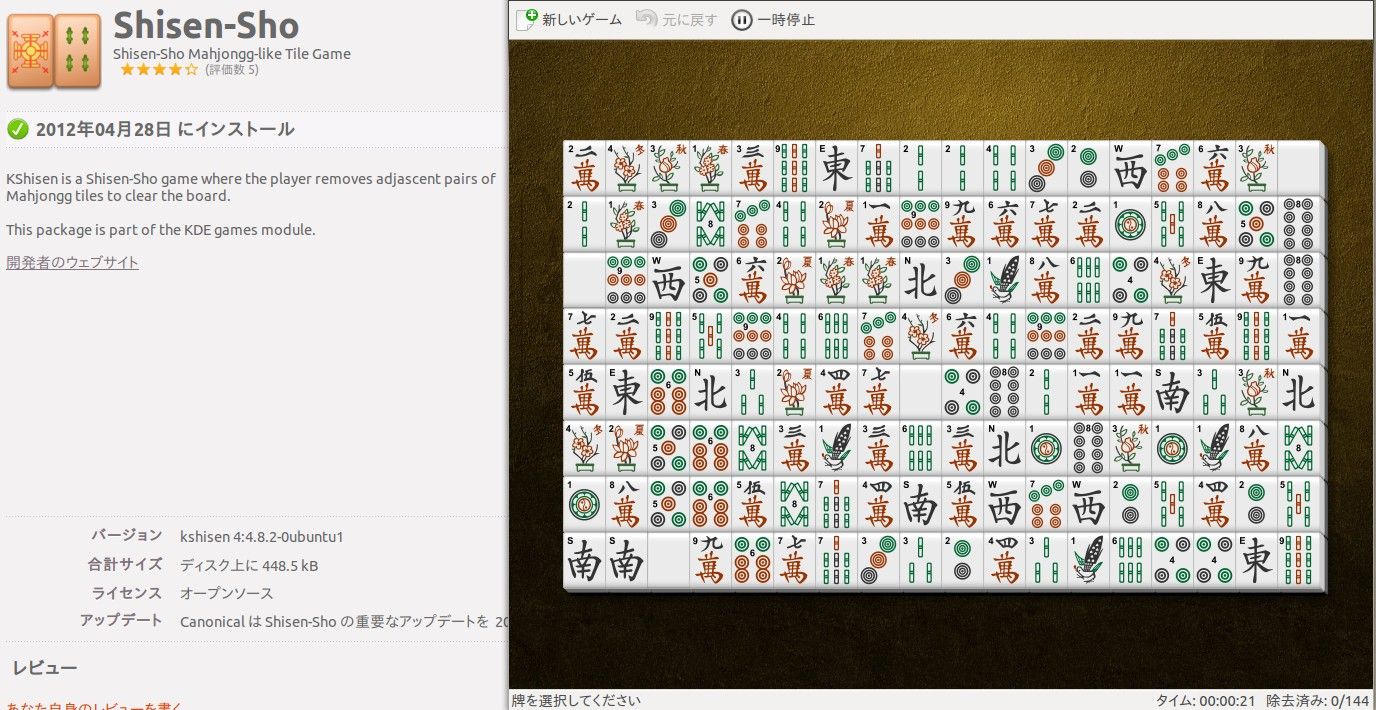Click the green installed checkmark icon
The image size is (1376, 710).
click(x=17, y=129)
